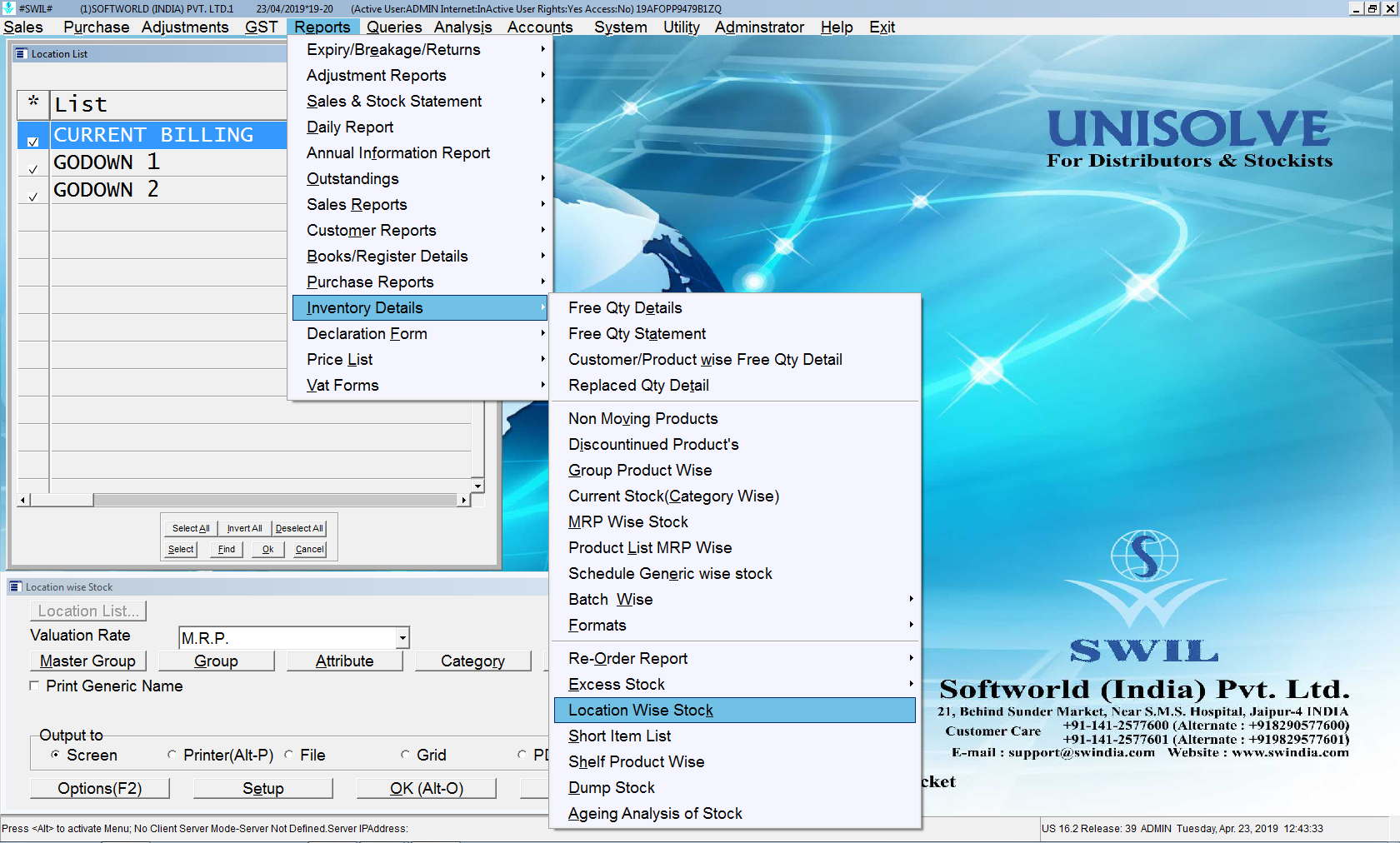The width and height of the screenshot is (1400, 843).
Task: Open the Accounts menu
Action: pyautogui.click(x=540, y=27)
